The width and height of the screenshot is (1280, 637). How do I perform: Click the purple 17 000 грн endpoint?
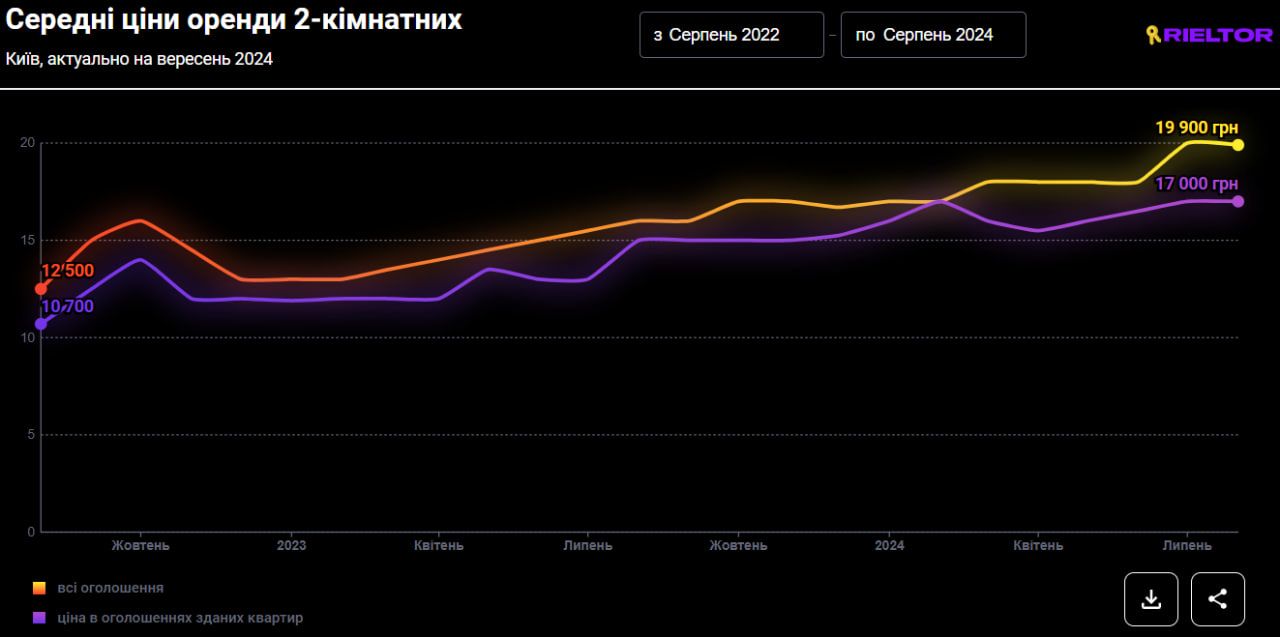pyautogui.click(x=1238, y=201)
